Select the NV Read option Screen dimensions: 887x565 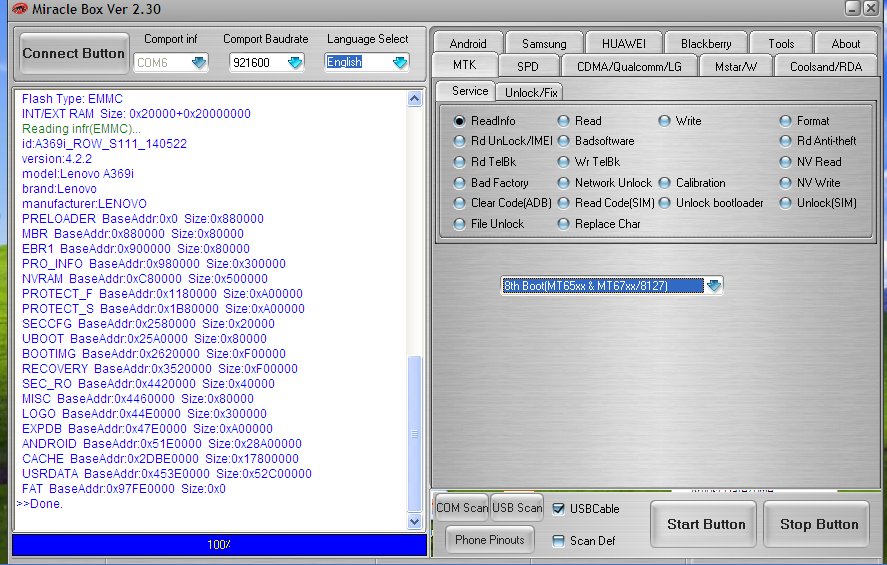pos(785,162)
